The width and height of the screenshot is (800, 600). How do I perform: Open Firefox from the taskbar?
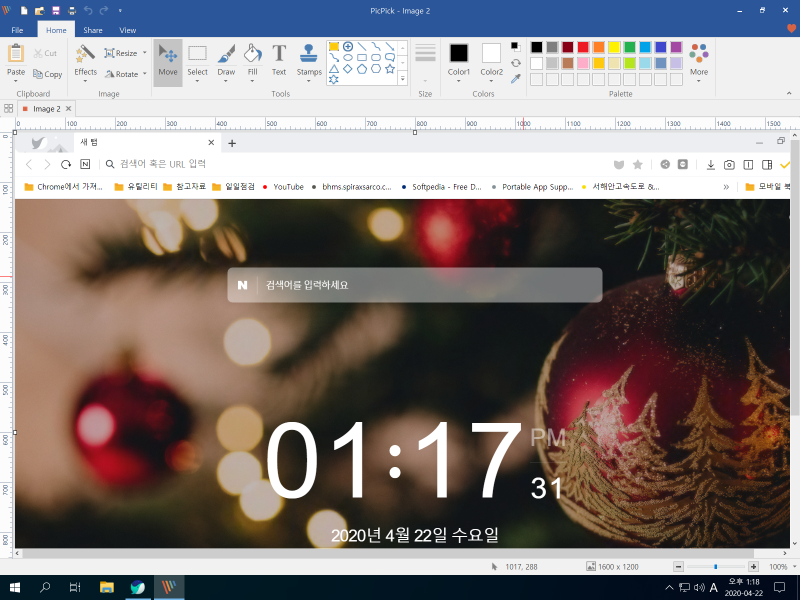[x=137, y=588]
